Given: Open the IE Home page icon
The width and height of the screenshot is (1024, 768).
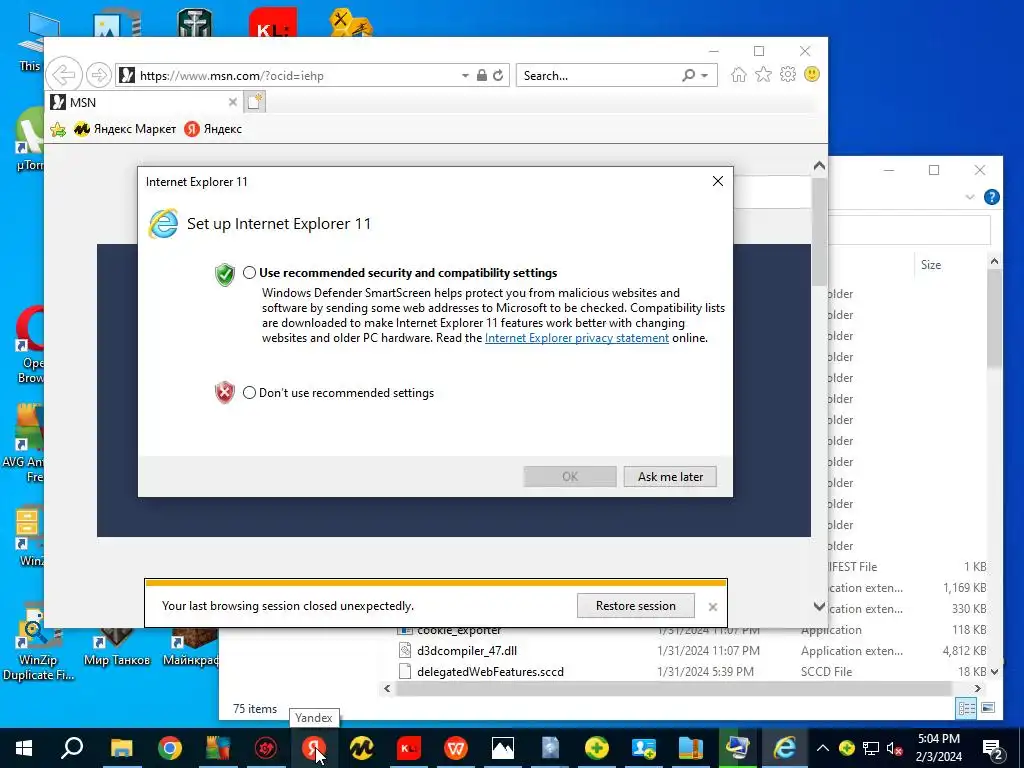Looking at the screenshot, I should (739, 74).
